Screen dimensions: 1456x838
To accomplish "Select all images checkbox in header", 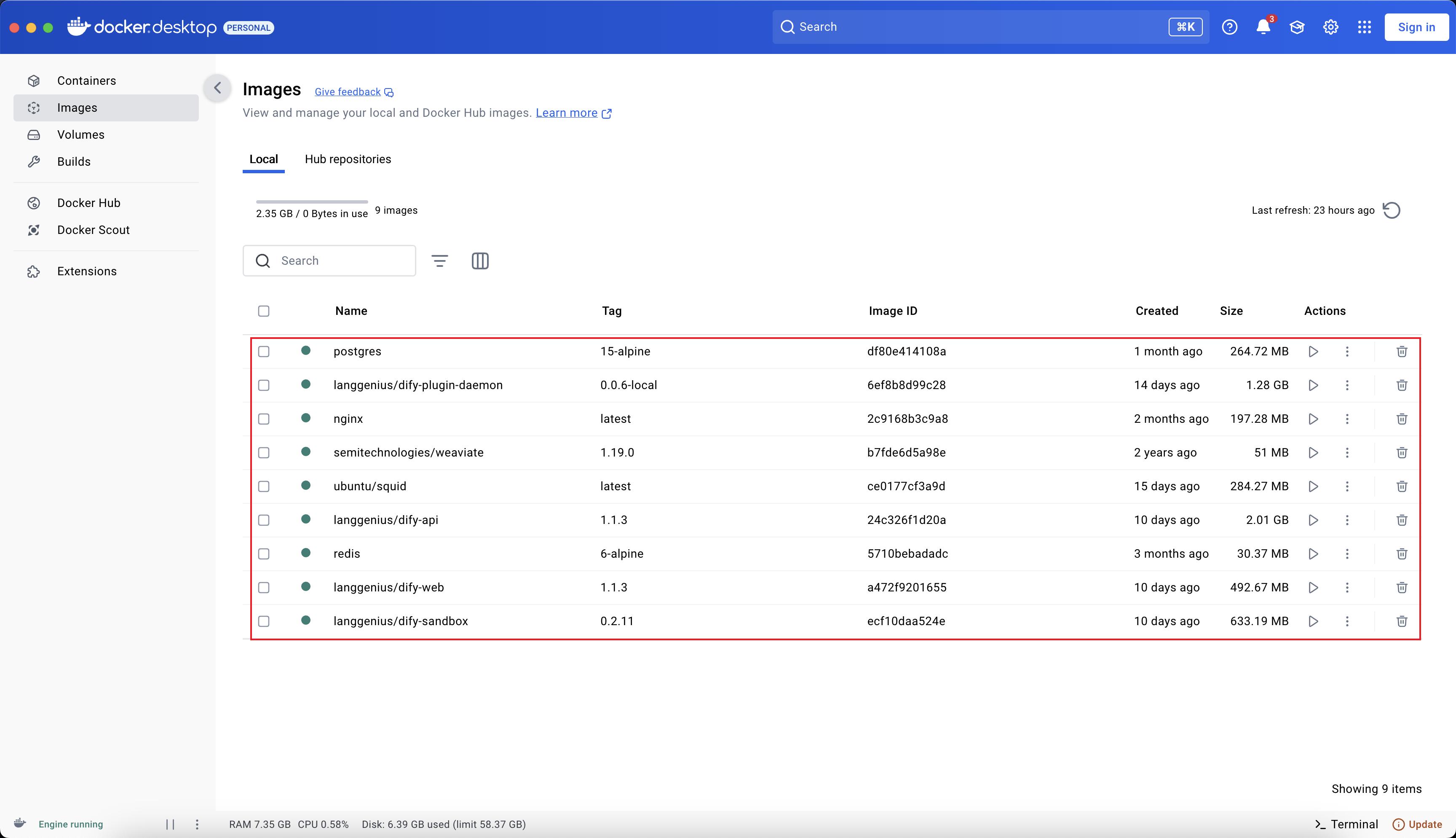I will (x=264, y=311).
